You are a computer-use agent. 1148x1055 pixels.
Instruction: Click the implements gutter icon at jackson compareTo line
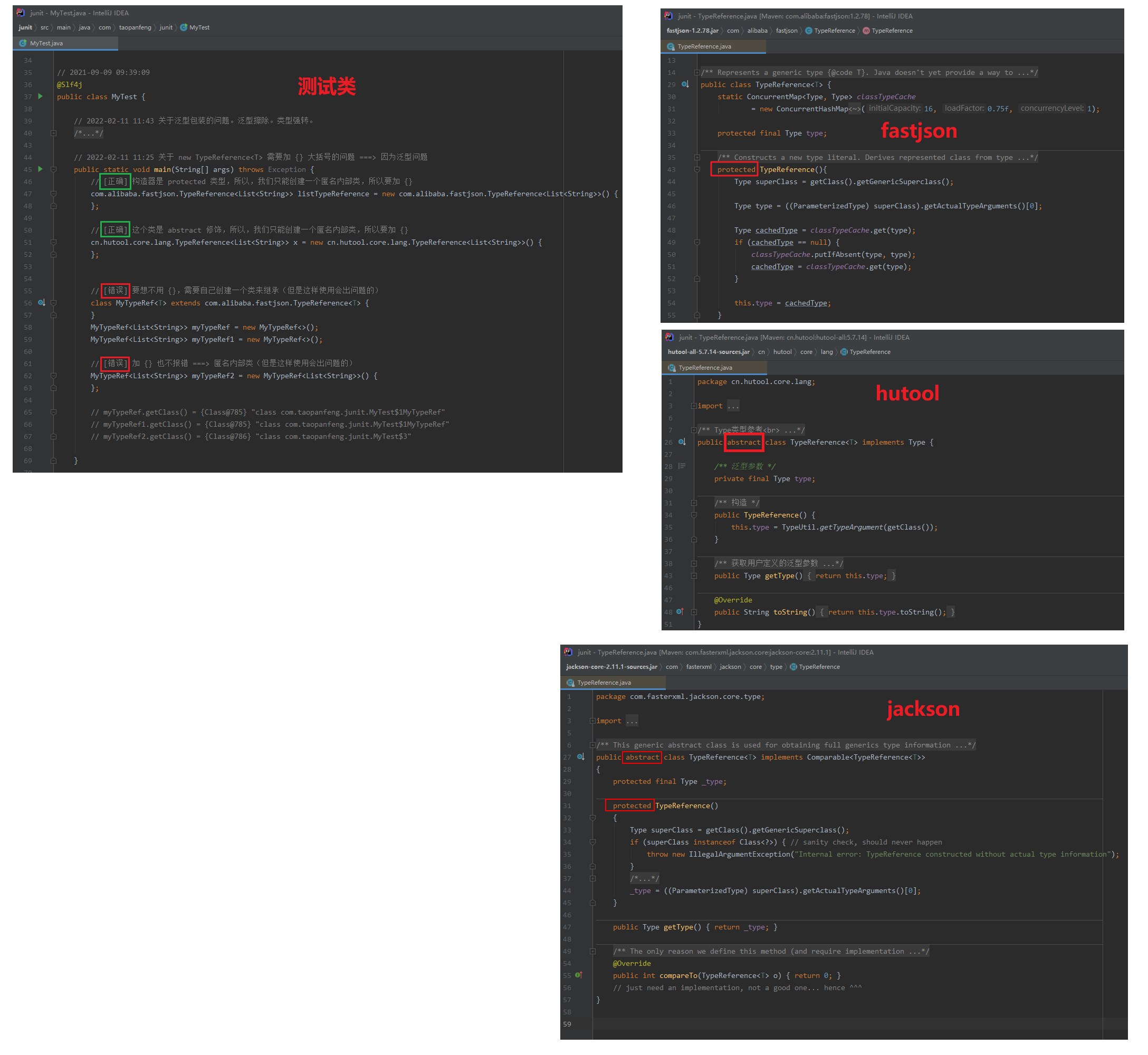pyautogui.click(x=579, y=976)
